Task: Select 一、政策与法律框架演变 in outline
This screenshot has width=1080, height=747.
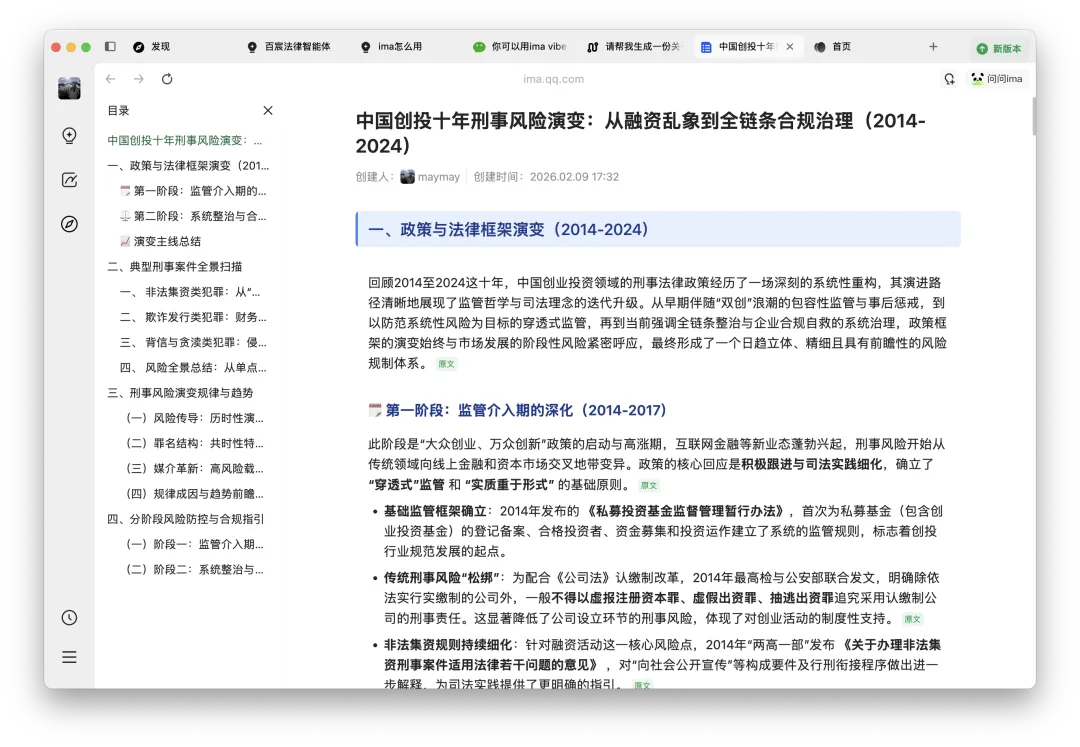Action: tap(188, 165)
